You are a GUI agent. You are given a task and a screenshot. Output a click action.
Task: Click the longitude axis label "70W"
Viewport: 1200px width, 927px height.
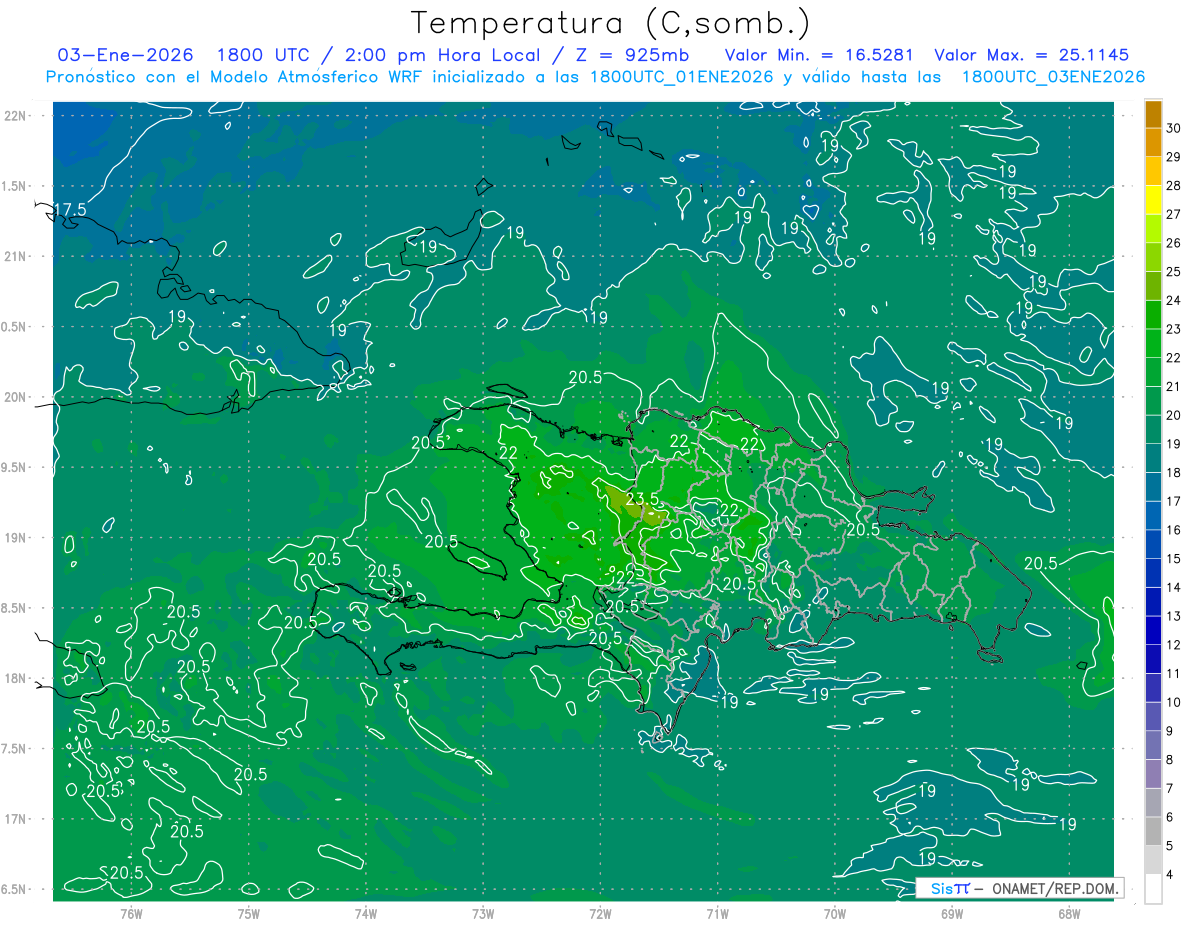(x=835, y=913)
